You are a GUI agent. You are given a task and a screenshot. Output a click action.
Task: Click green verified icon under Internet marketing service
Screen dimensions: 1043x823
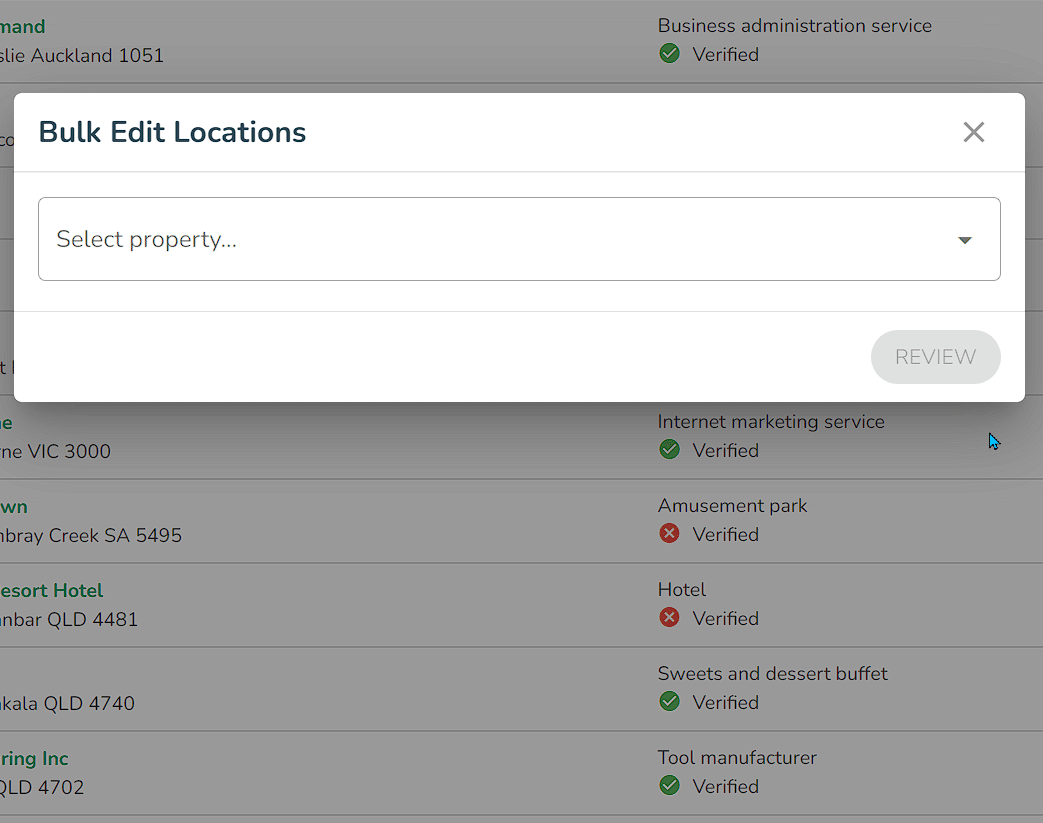point(669,450)
